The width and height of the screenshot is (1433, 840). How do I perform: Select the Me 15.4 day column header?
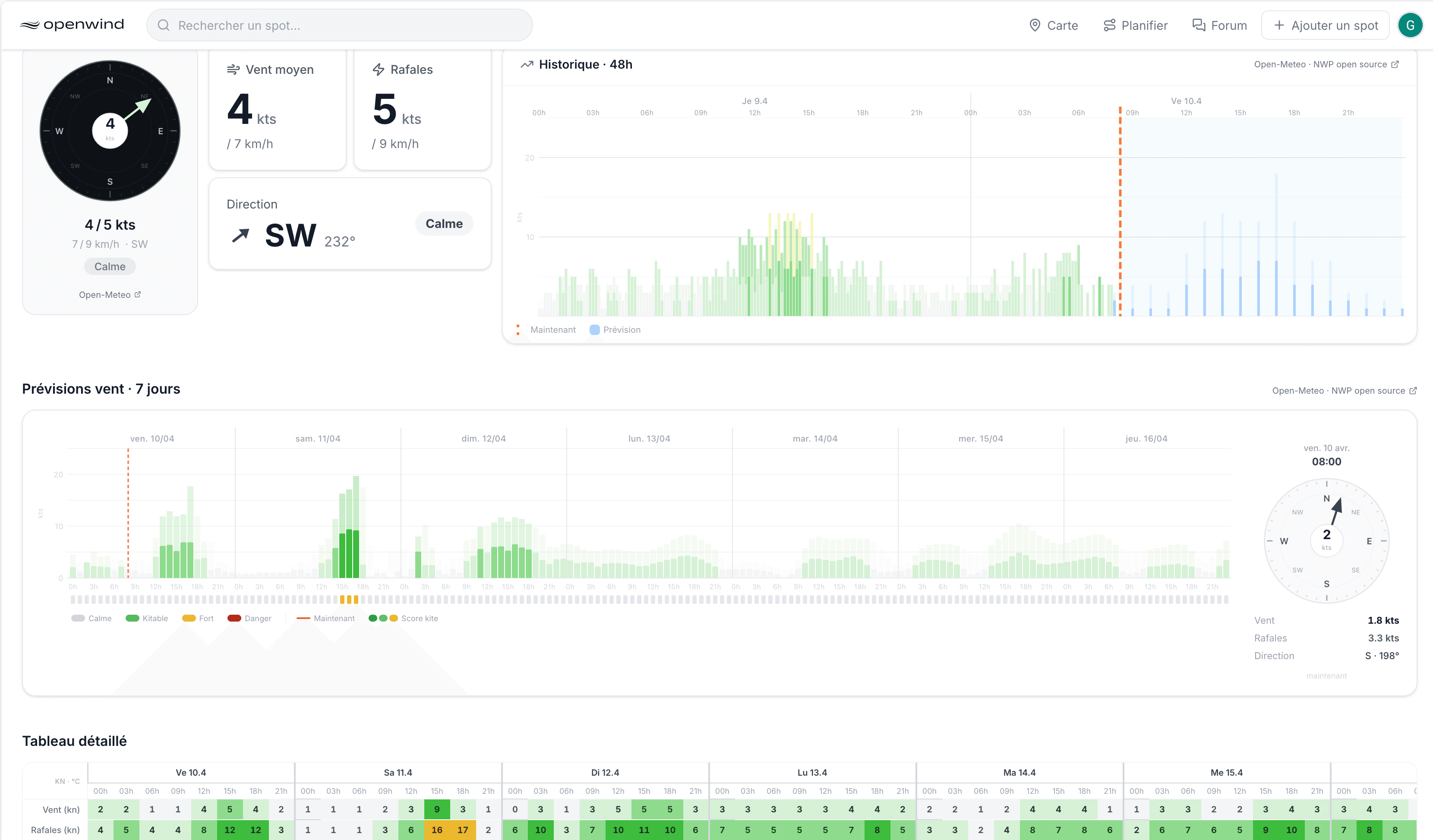[x=1227, y=772]
